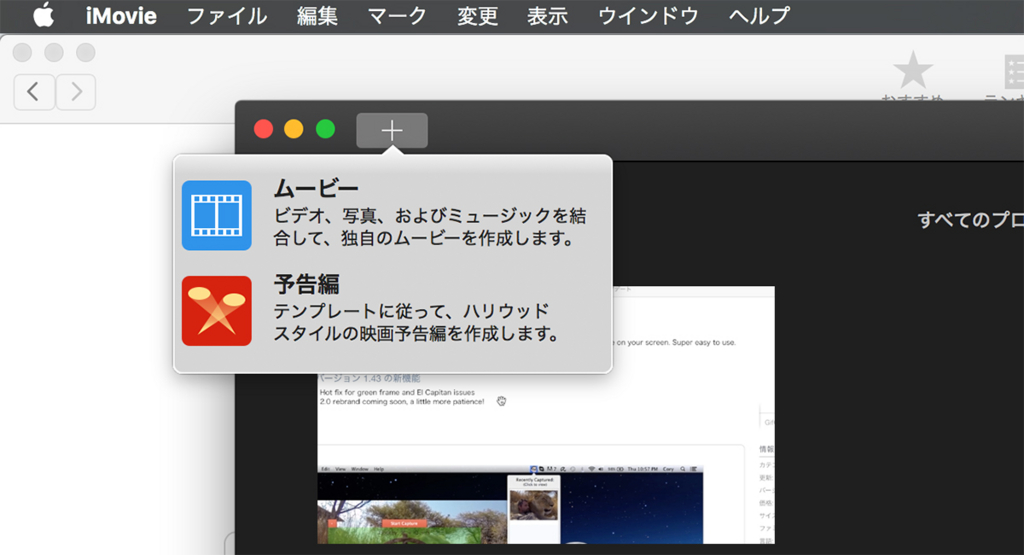
Task: Open the 編集 menu
Action: point(317,16)
